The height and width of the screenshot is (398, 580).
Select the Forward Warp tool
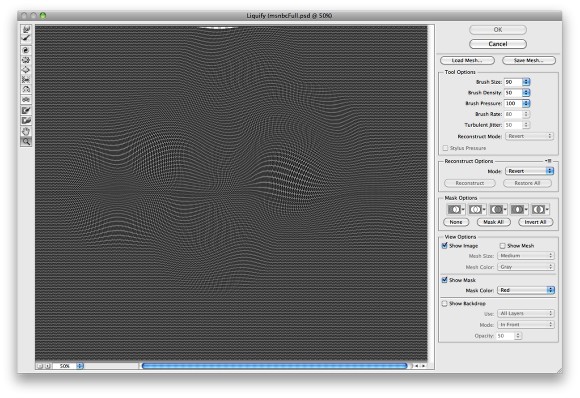pos(26,30)
